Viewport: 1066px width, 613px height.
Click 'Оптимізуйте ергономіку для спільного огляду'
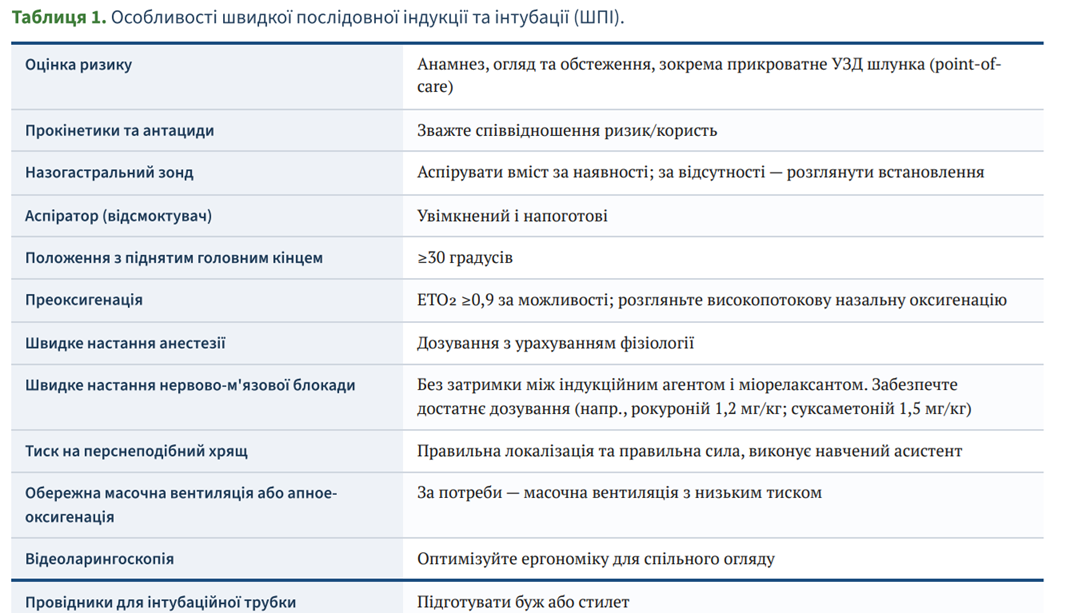pyautogui.click(x=596, y=559)
